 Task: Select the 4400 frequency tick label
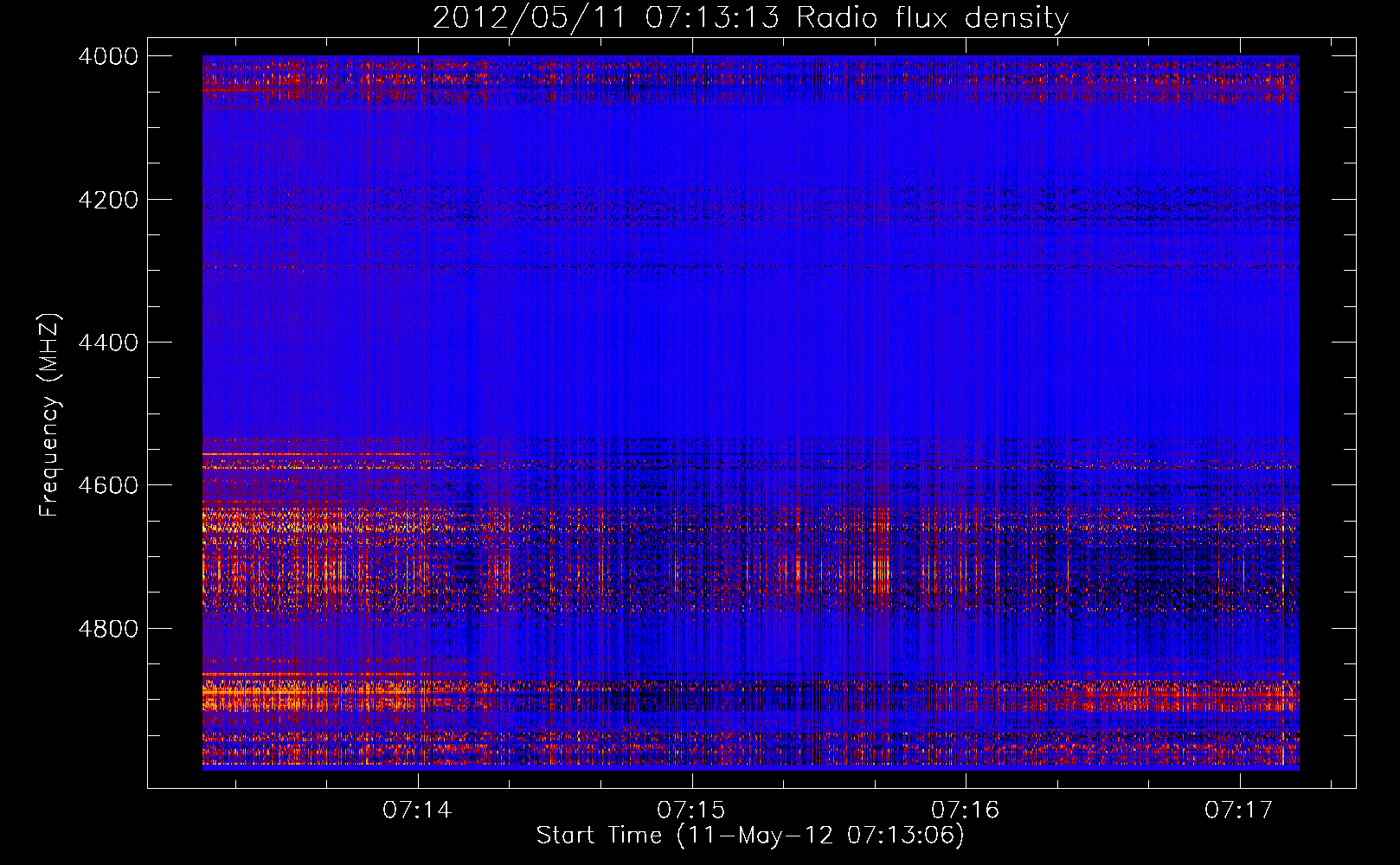coord(108,343)
